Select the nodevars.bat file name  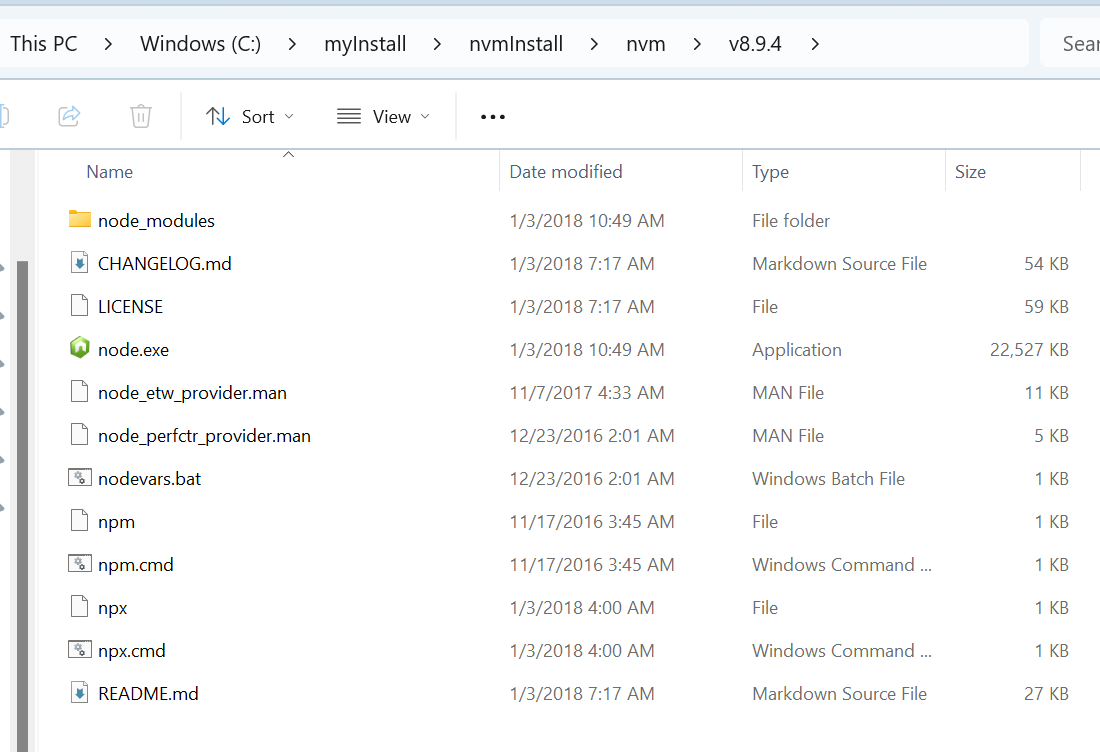click(x=149, y=478)
